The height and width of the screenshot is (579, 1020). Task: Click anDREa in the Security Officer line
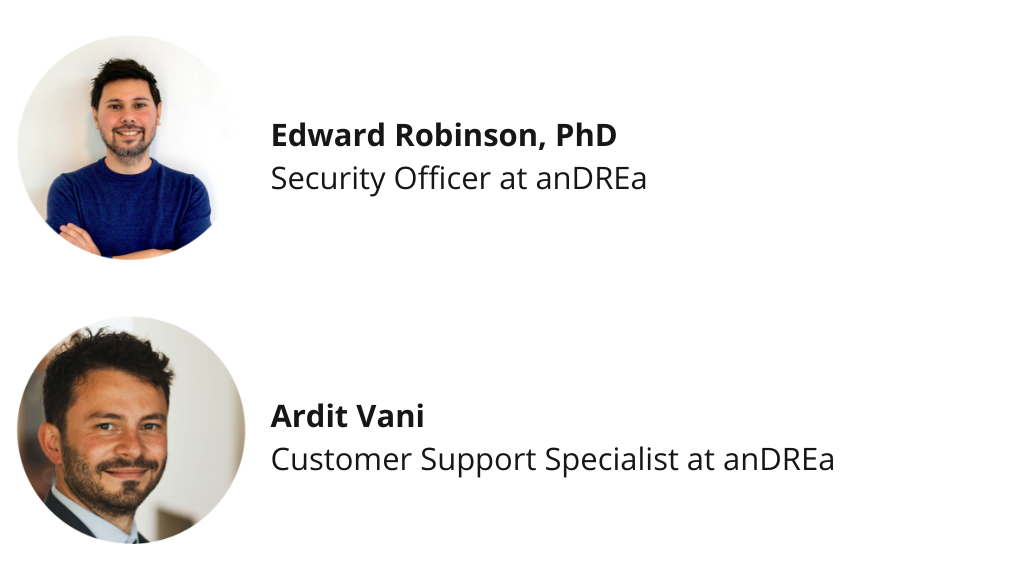(591, 178)
